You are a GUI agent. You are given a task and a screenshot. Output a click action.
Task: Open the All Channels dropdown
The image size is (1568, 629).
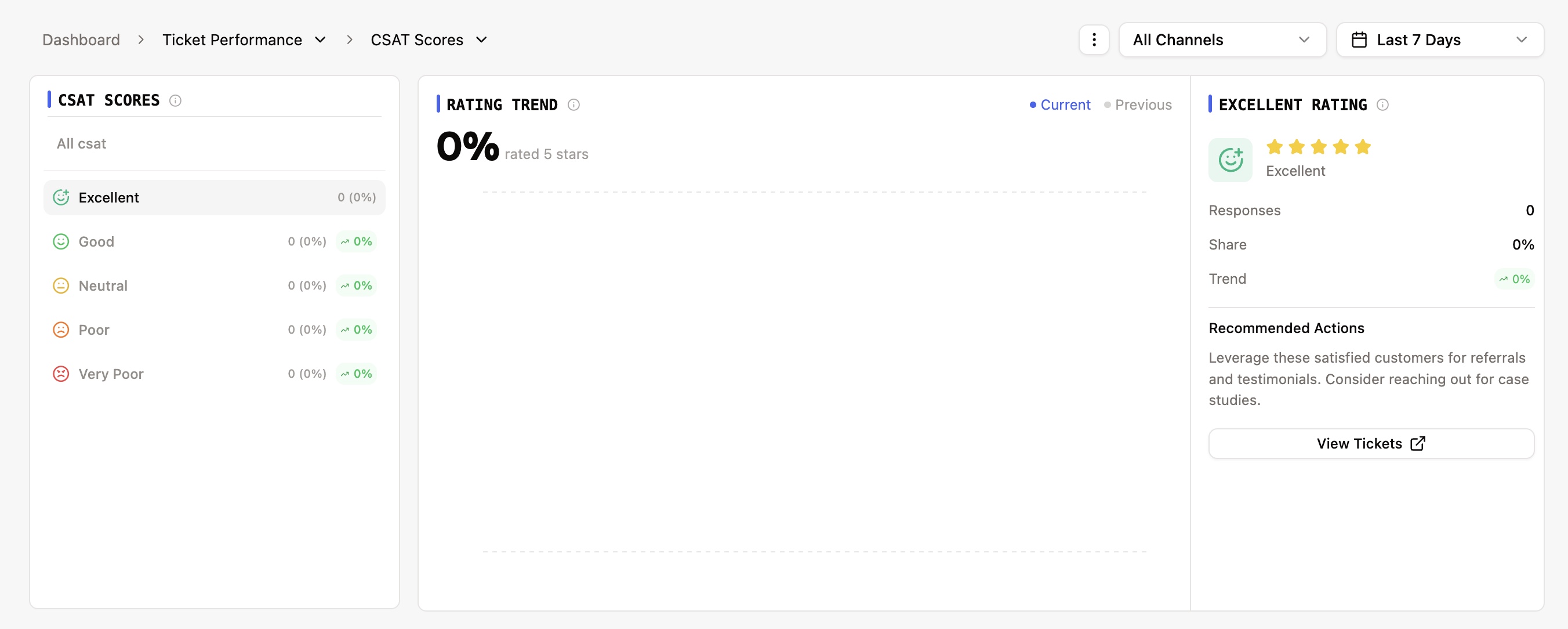tap(1222, 39)
